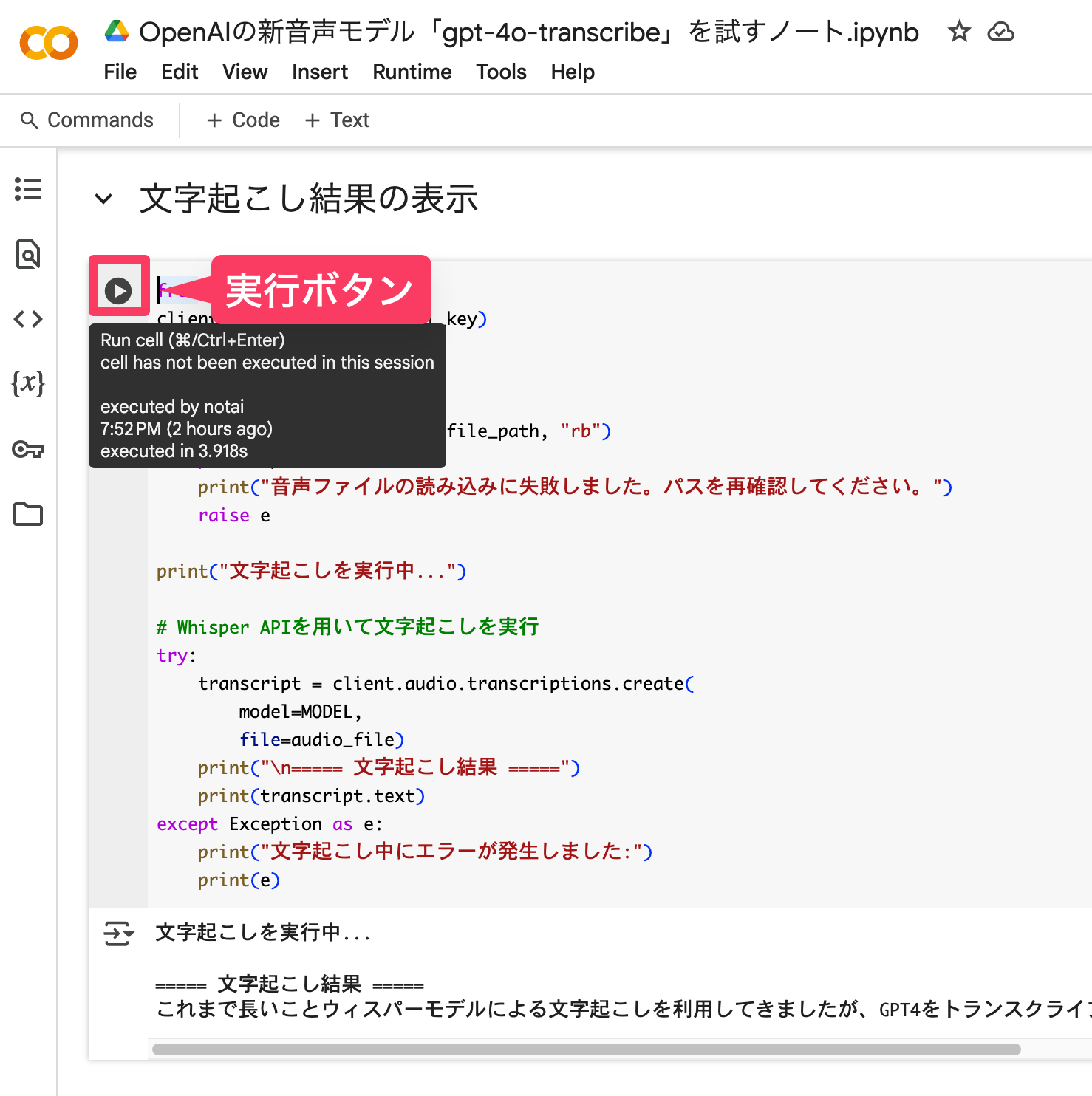Open the Table of contents sidebar
This screenshot has height=1096, width=1092.
coord(28,189)
